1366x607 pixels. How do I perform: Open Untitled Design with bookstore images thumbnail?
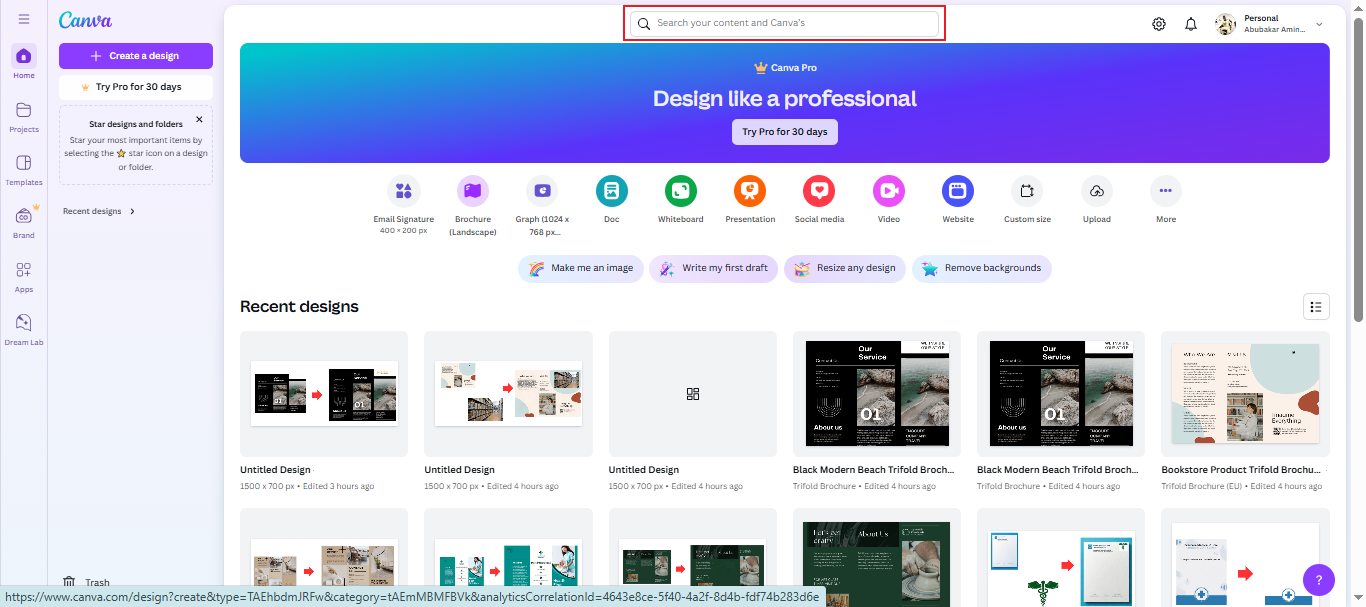coord(508,394)
